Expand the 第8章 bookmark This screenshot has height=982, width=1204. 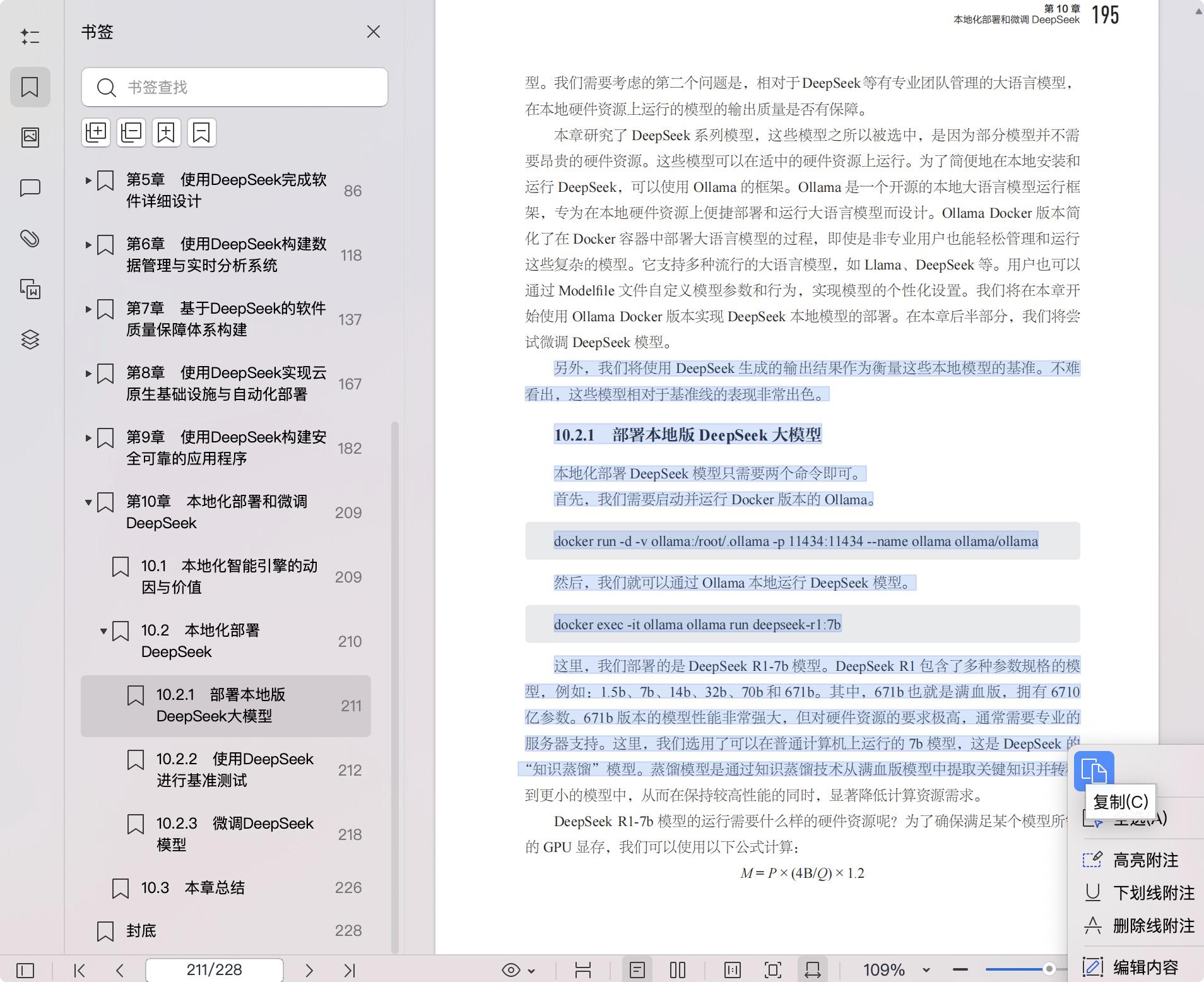pyautogui.click(x=88, y=374)
